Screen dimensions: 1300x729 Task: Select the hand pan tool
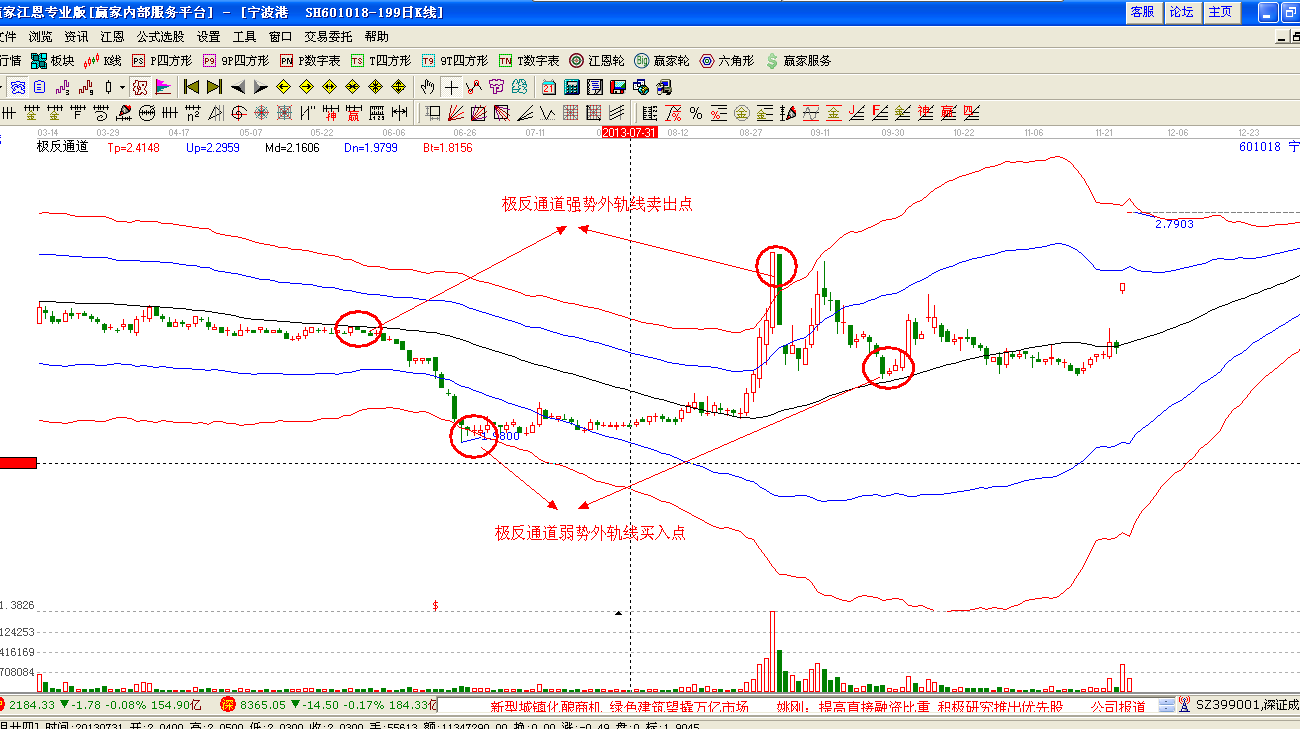pos(428,87)
